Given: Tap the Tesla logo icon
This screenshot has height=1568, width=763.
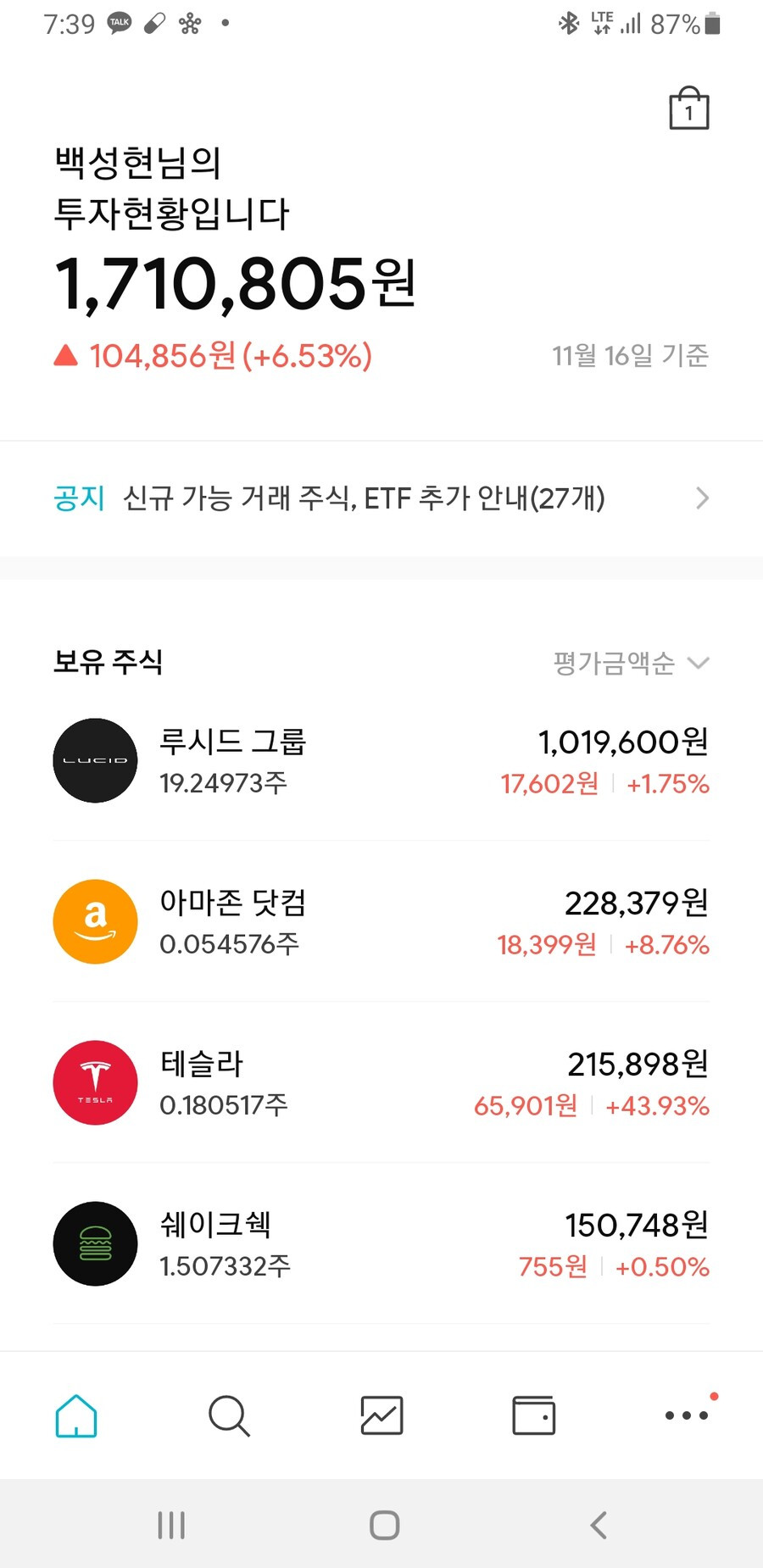Looking at the screenshot, I should (95, 1082).
